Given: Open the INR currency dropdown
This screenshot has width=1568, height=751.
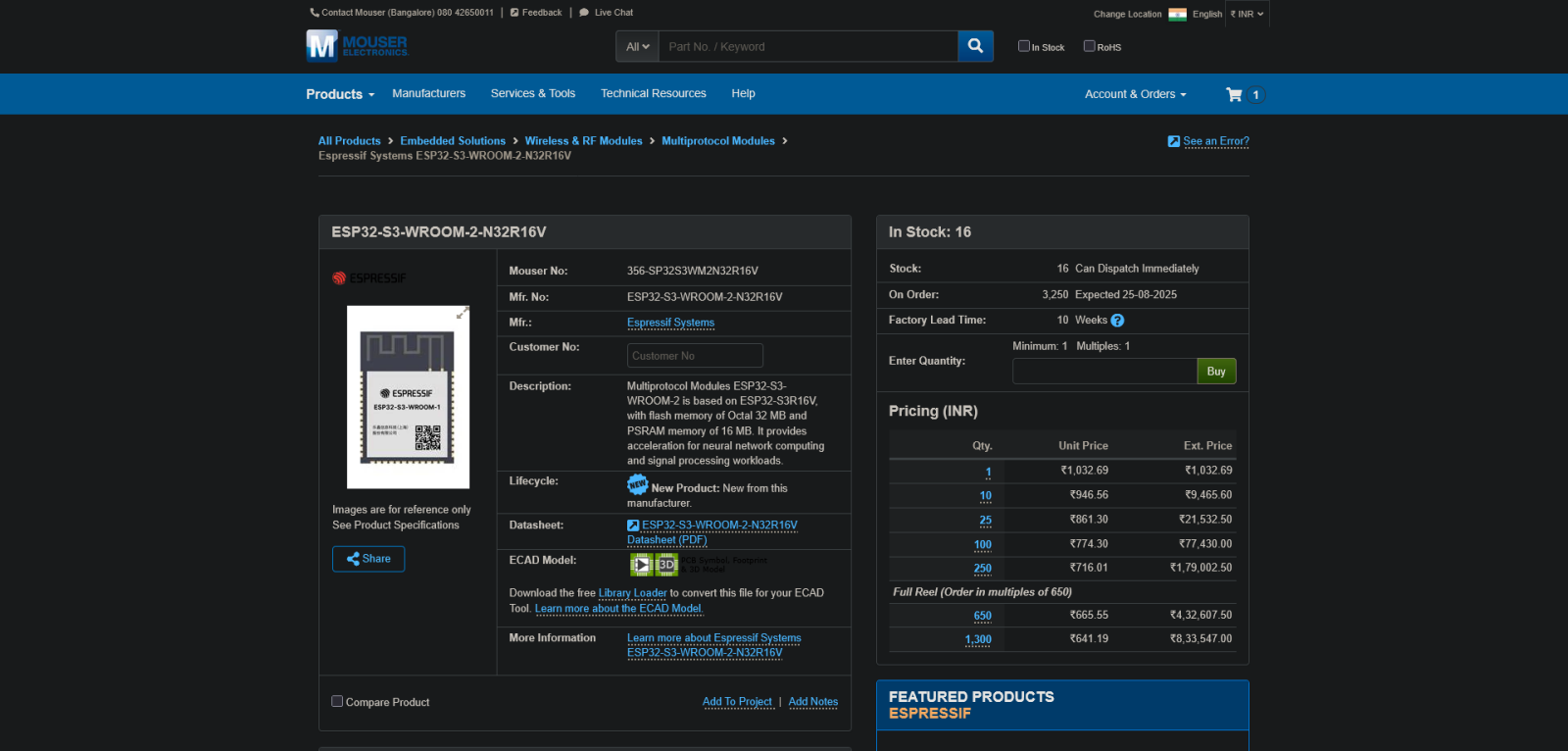Looking at the screenshot, I should pyautogui.click(x=1247, y=14).
